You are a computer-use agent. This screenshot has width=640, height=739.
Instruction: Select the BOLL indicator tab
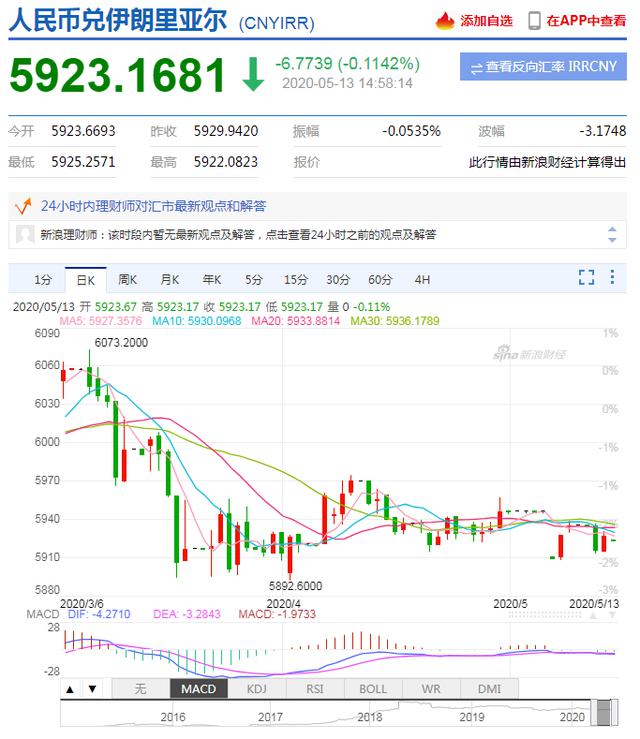(x=373, y=689)
